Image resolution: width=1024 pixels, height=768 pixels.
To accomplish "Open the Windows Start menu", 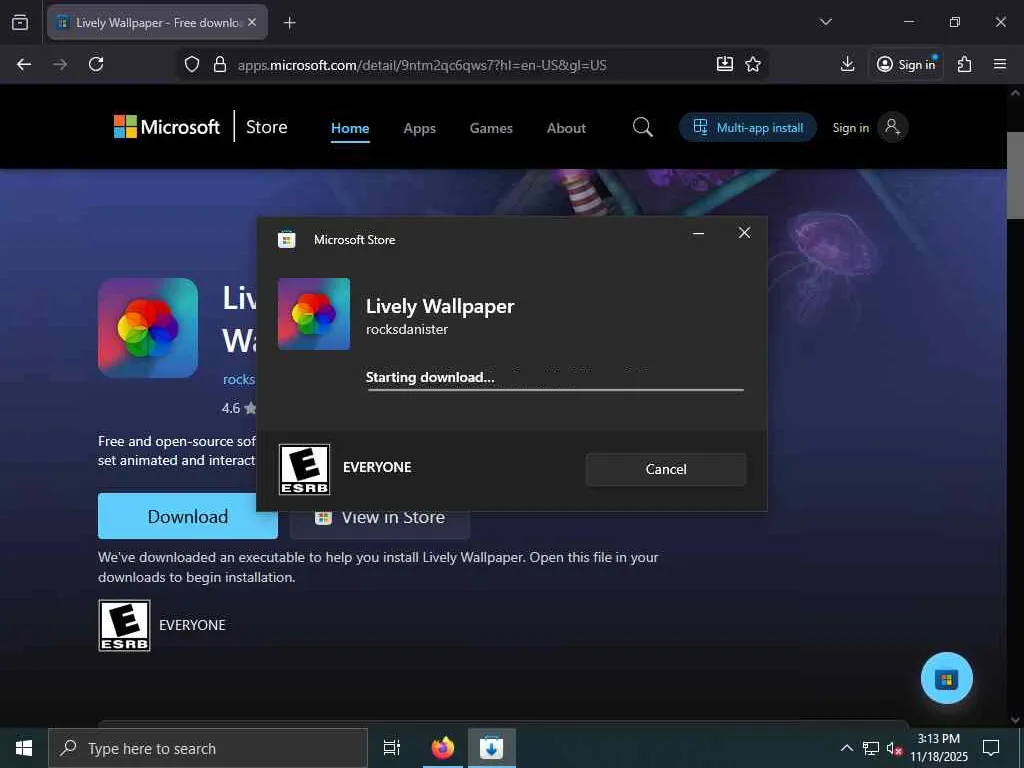I will (x=24, y=748).
